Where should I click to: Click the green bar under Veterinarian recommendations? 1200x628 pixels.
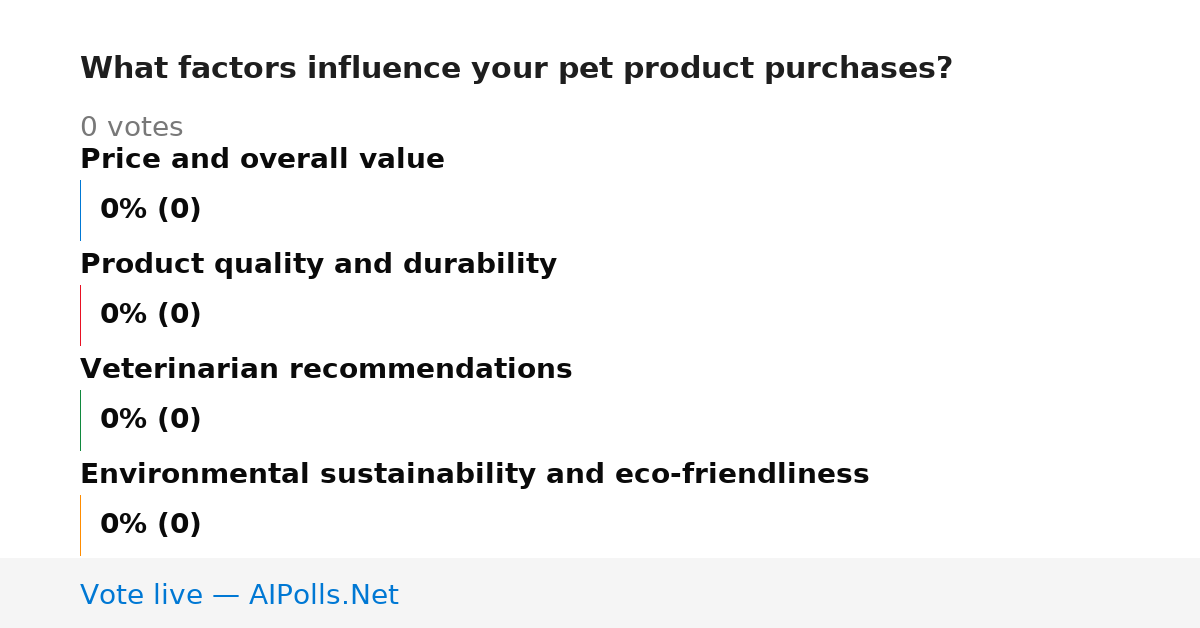80,420
